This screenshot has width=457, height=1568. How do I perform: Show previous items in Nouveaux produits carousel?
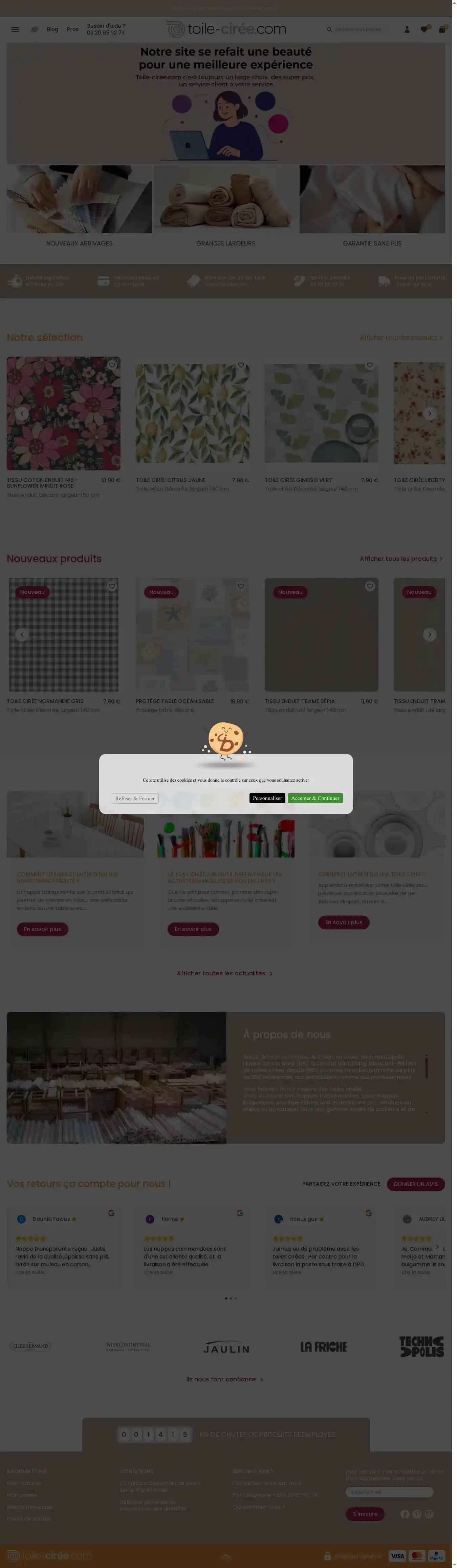tap(22, 634)
